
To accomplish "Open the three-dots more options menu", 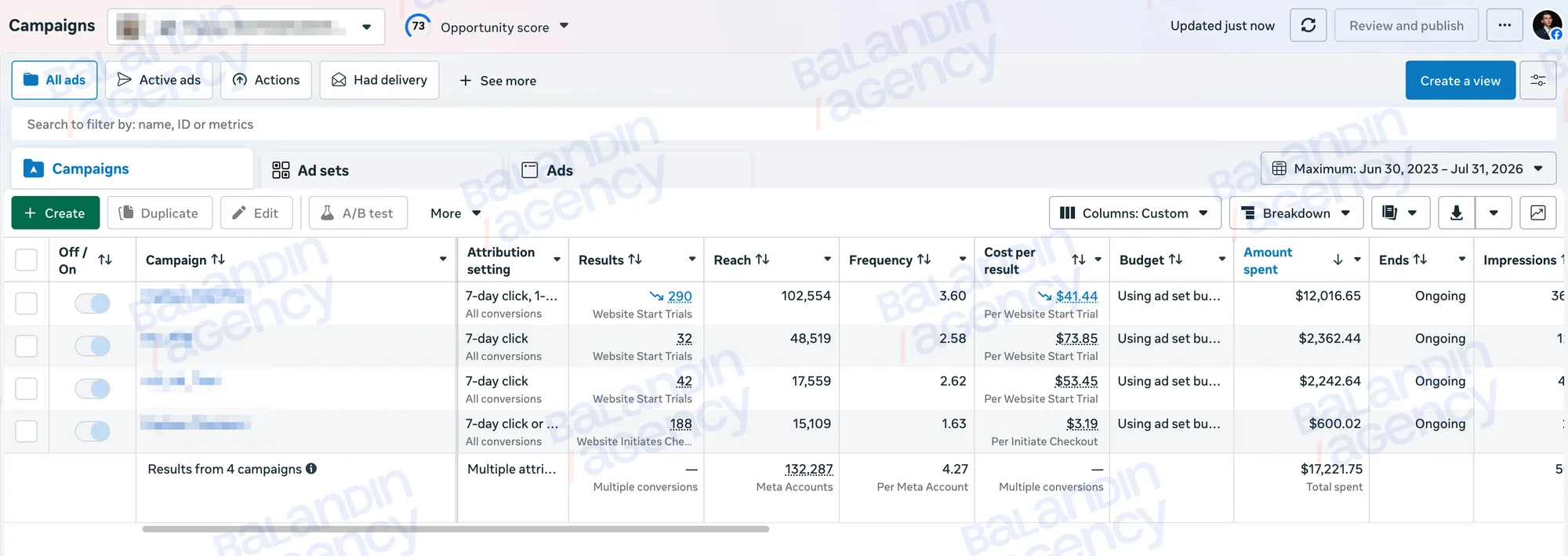I will coord(1504,26).
